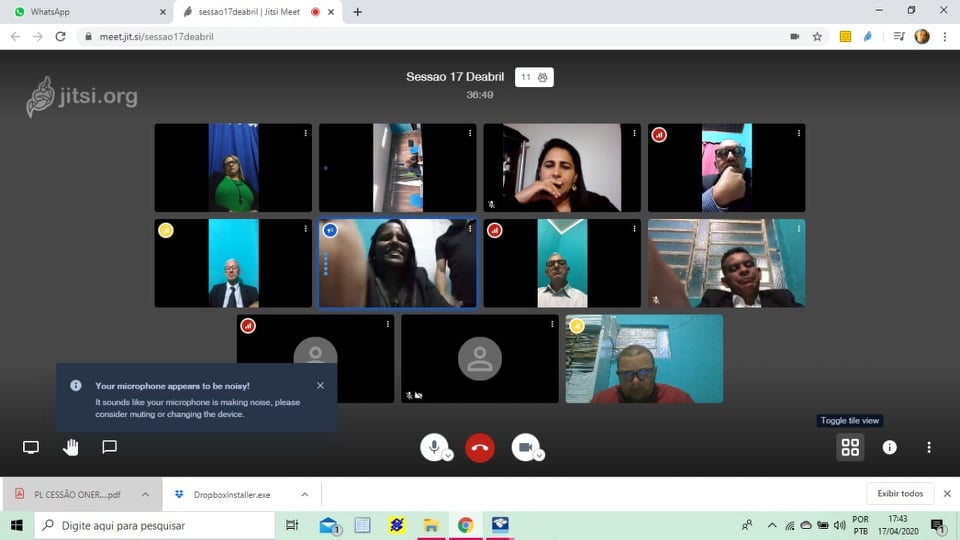Open Jitsi more actions three-dot menu

pyautogui.click(x=929, y=448)
